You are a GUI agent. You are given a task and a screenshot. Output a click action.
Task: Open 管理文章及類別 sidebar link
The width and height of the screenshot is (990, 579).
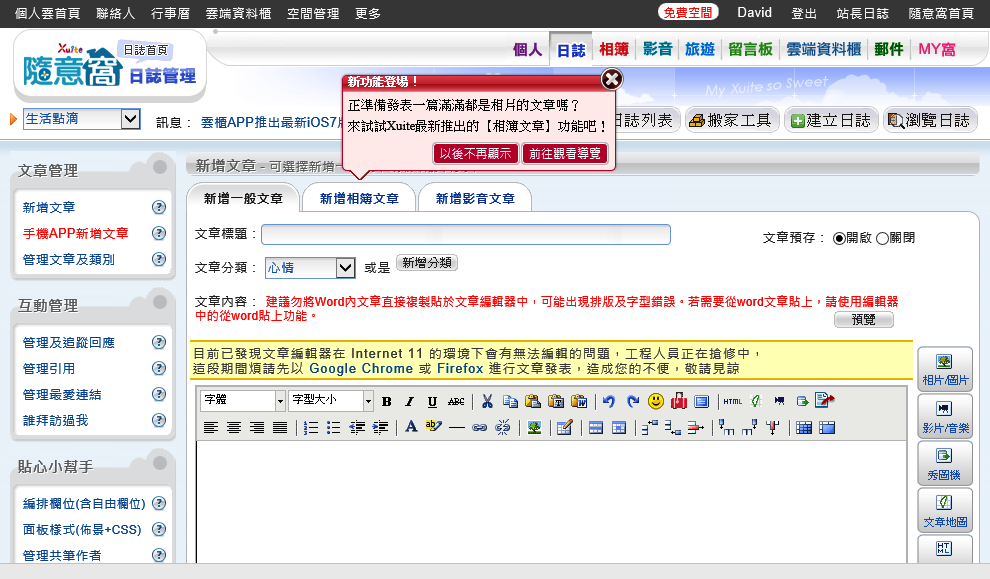point(69,260)
